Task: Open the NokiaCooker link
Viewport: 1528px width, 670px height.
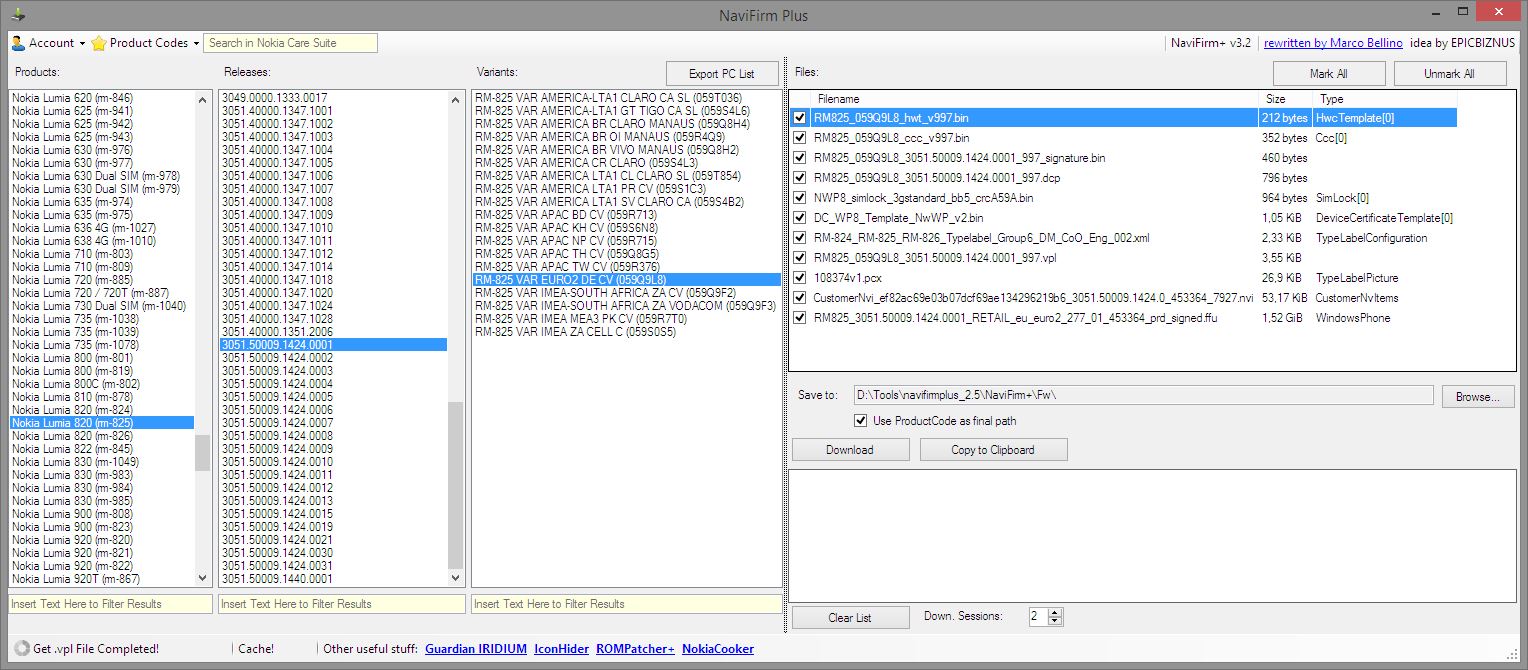Action: pyautogui.click(x=718, y=649)
